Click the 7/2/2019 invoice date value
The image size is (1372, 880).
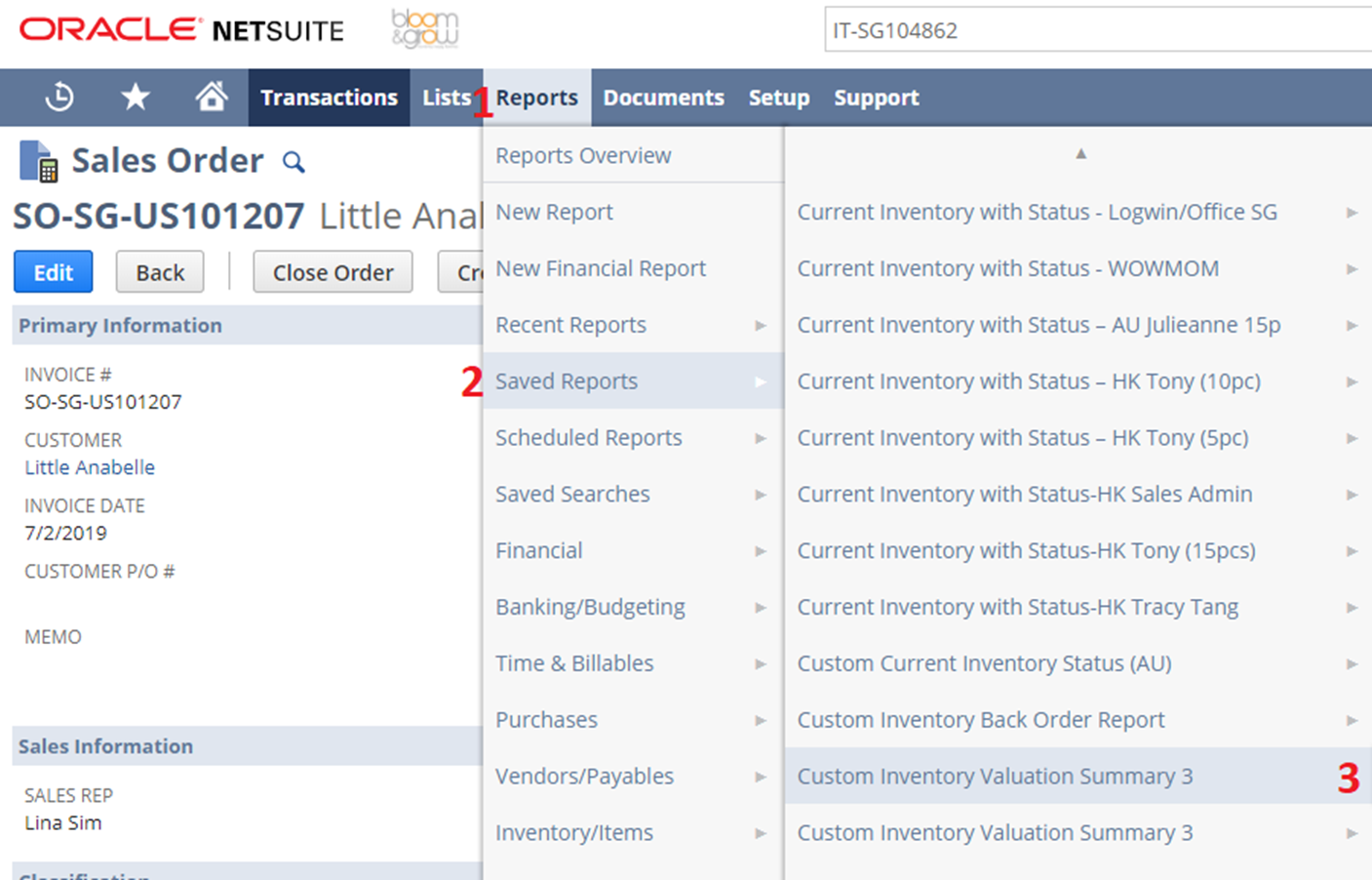[66, 534]
